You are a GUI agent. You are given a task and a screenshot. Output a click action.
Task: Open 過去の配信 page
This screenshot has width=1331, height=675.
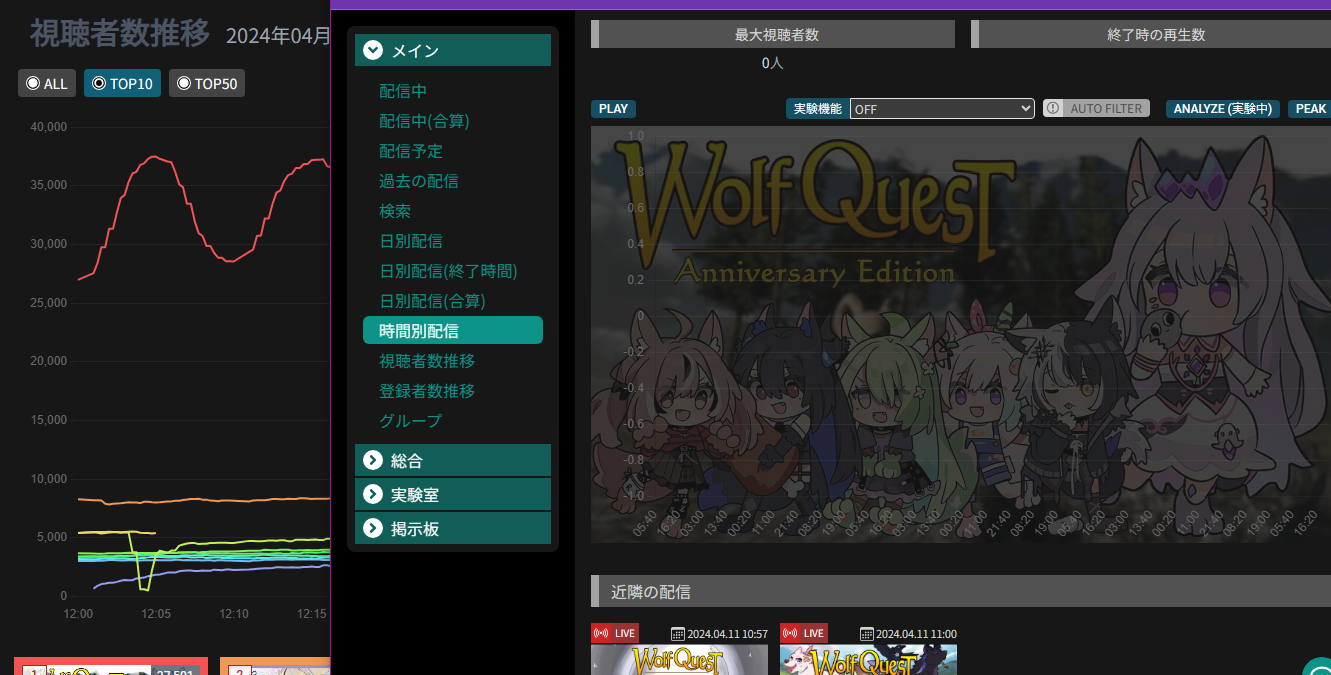(419, 181)
